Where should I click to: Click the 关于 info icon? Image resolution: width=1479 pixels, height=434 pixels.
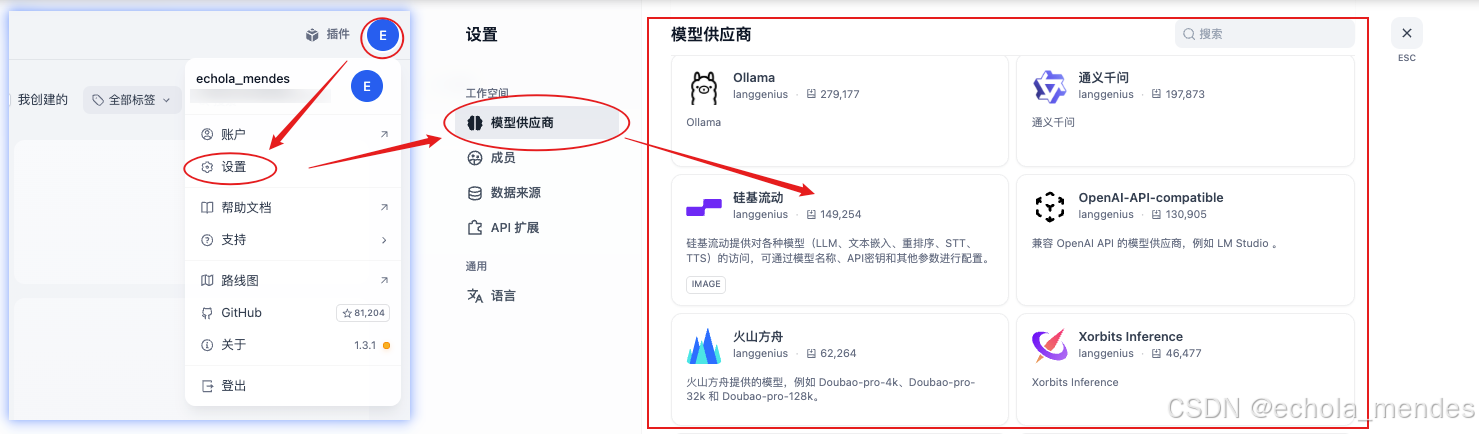click(207, 345)
